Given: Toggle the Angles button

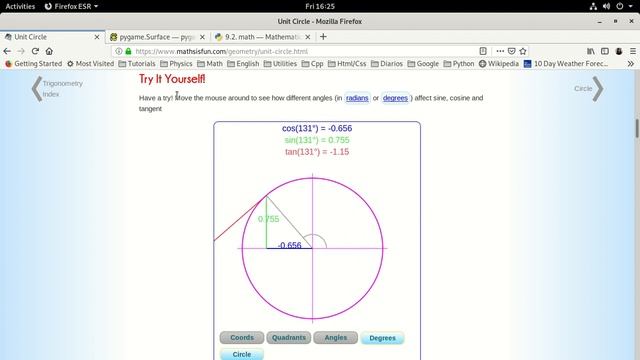Looking at the screenshot, I should 336,338.
